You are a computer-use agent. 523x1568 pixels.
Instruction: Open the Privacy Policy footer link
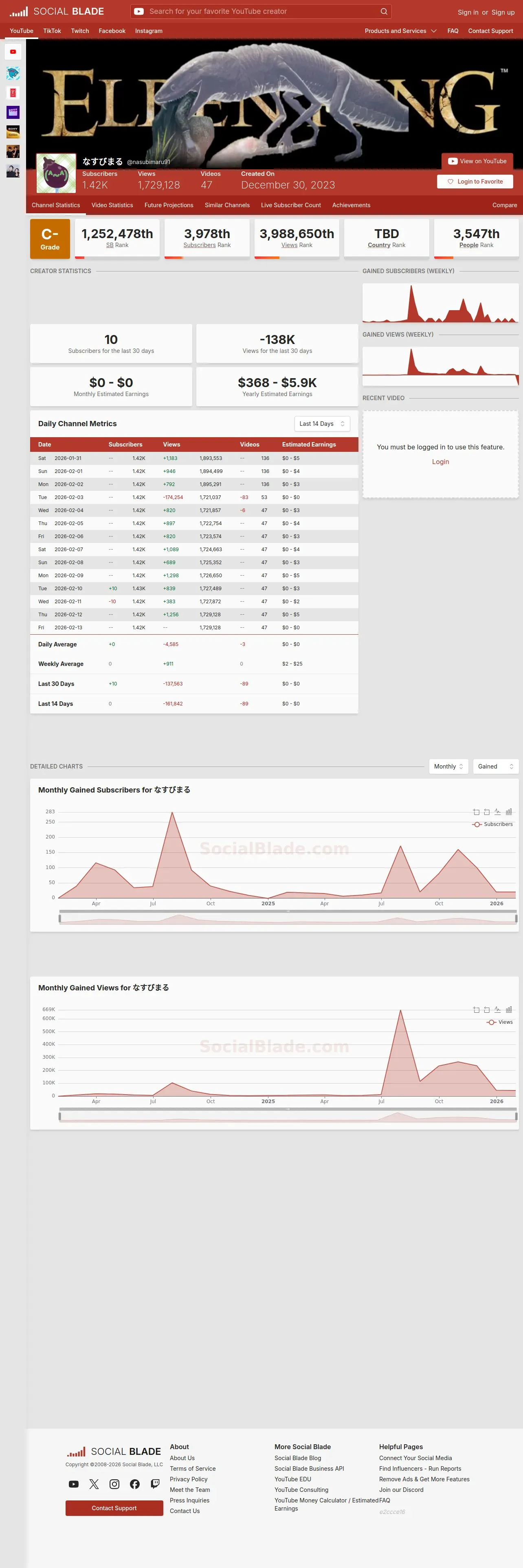[189, 1479]
